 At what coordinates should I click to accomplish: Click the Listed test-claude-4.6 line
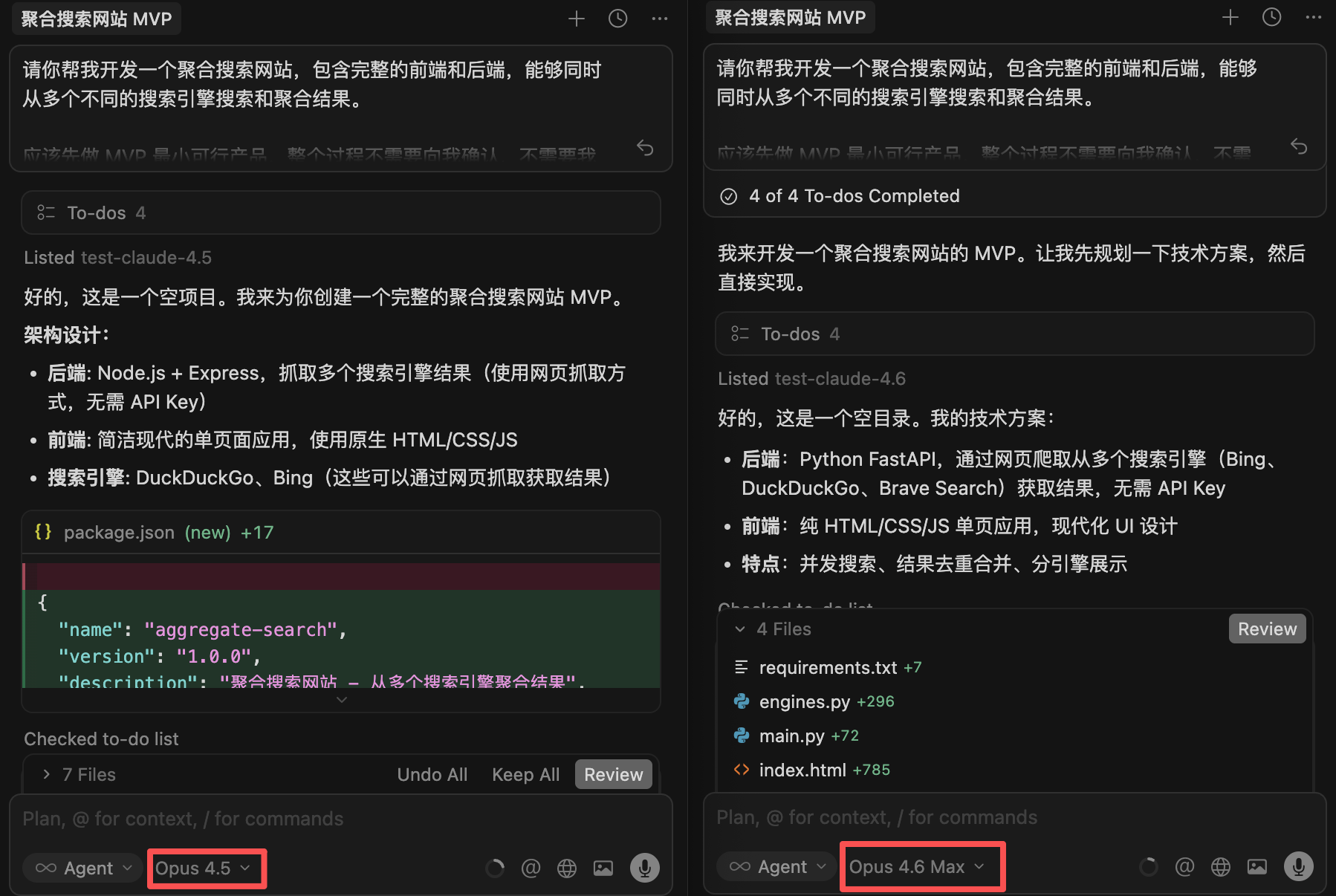811,379
